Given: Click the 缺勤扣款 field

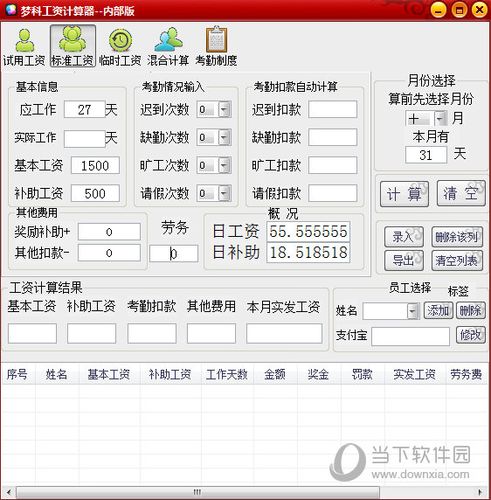Looking at the screenshot, I should [x=332, y=137].
